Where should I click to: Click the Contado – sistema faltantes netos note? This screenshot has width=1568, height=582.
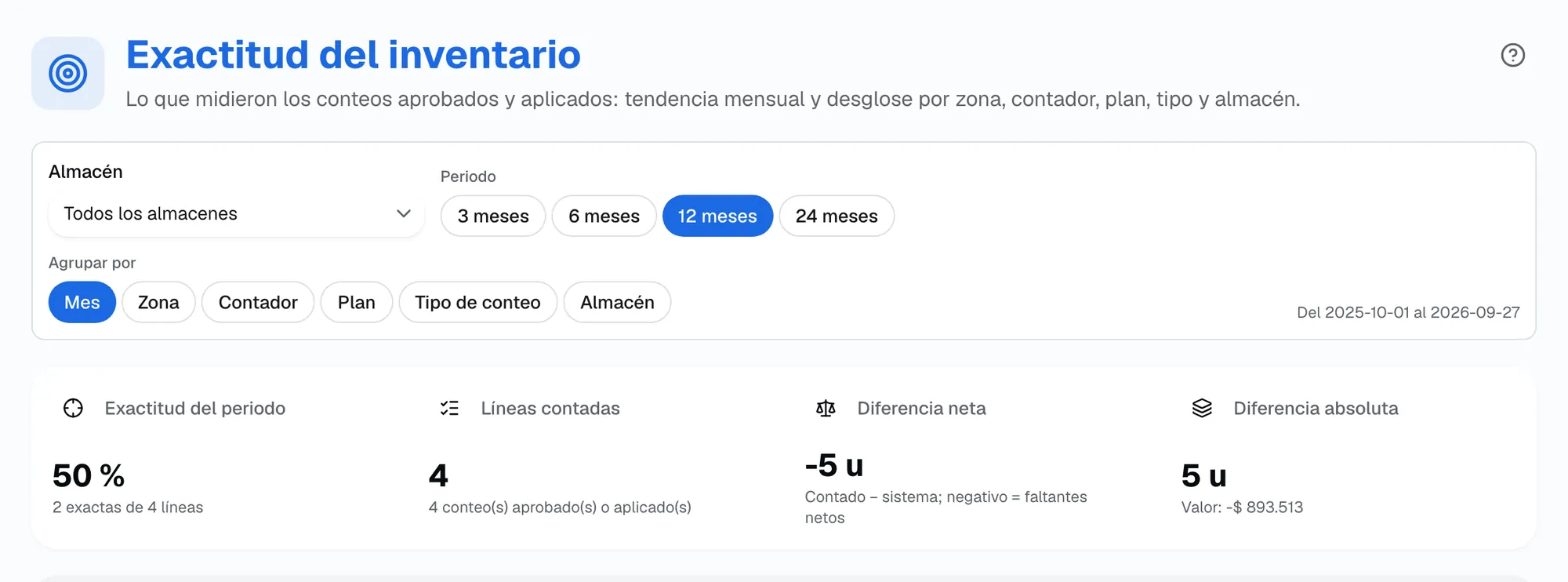[x=946, y=507]
